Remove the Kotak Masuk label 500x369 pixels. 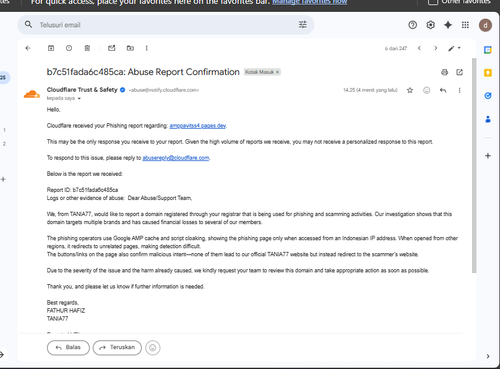coord(277,72)
